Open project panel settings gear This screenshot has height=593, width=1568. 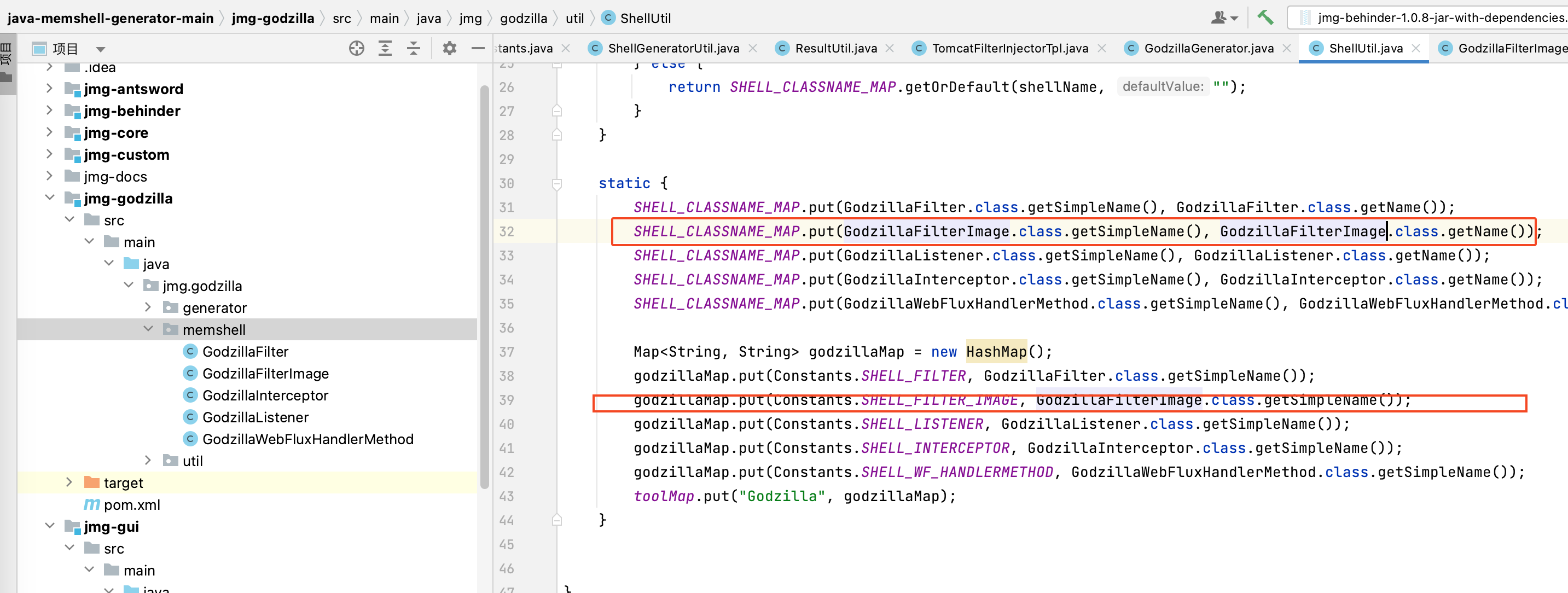449,48
